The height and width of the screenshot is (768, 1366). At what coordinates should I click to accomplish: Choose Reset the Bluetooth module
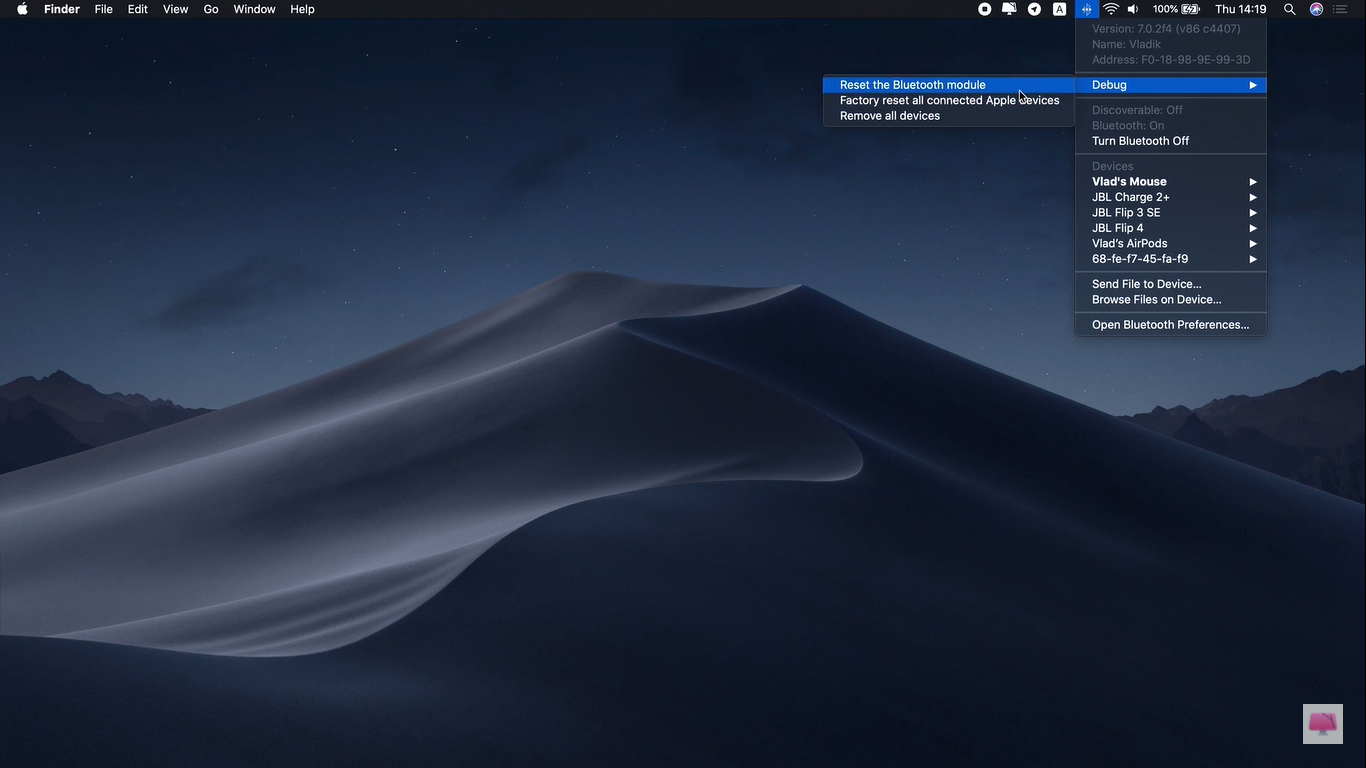[x=949, y=85]
